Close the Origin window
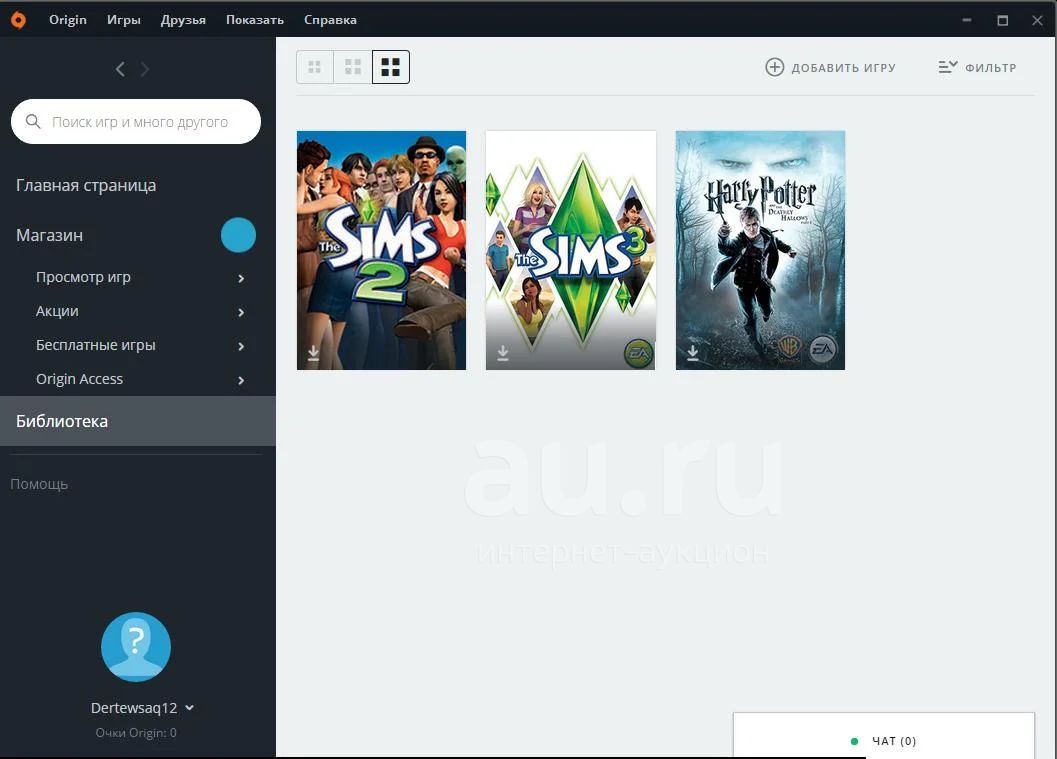Viewport: 1057px width, 759px height. 1037,20
